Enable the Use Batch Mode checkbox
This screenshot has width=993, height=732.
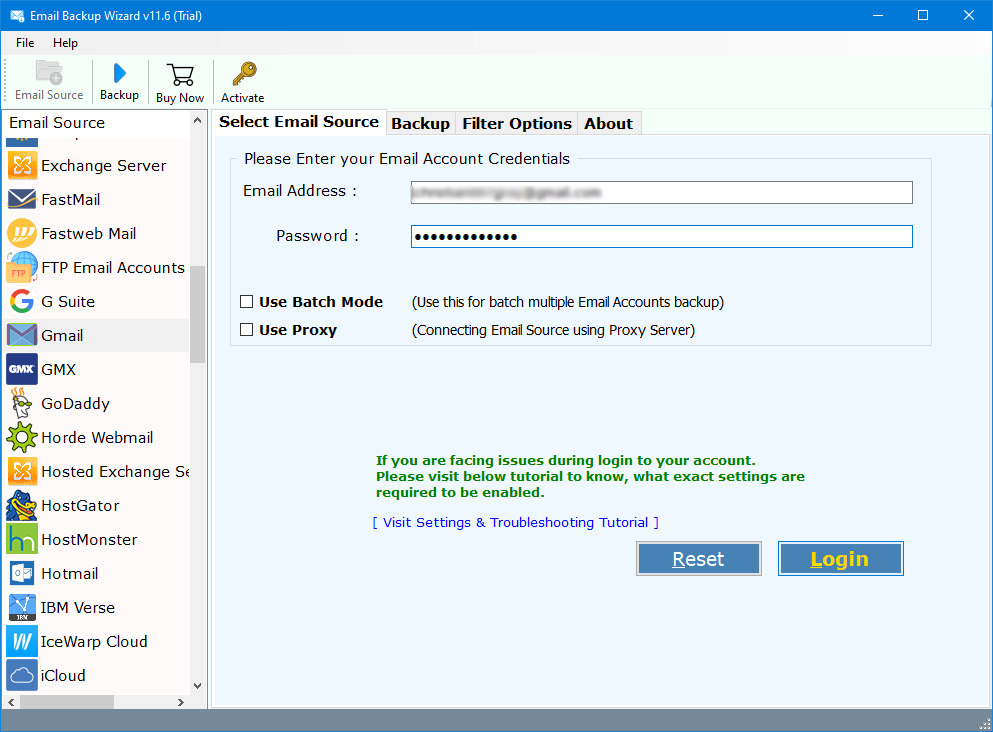246,302
